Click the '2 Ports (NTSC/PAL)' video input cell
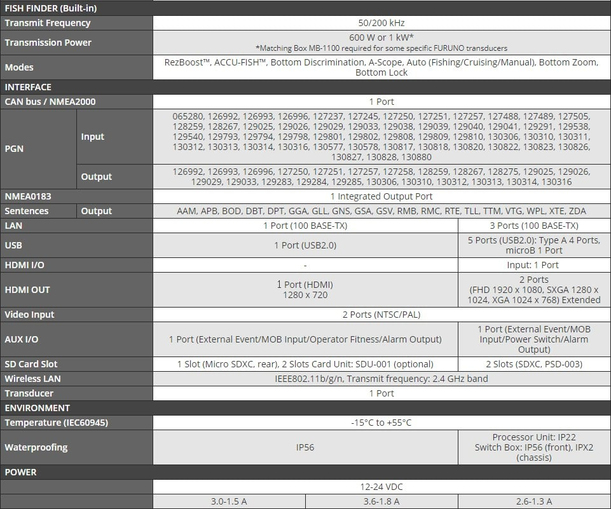Viewport: 611px width, 509px height. tap(381, 314)
